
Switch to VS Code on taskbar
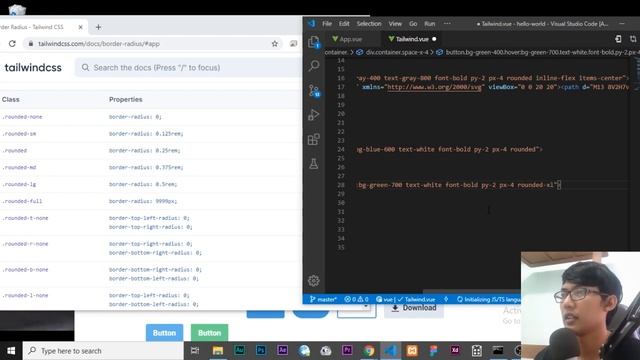(391, 351)
